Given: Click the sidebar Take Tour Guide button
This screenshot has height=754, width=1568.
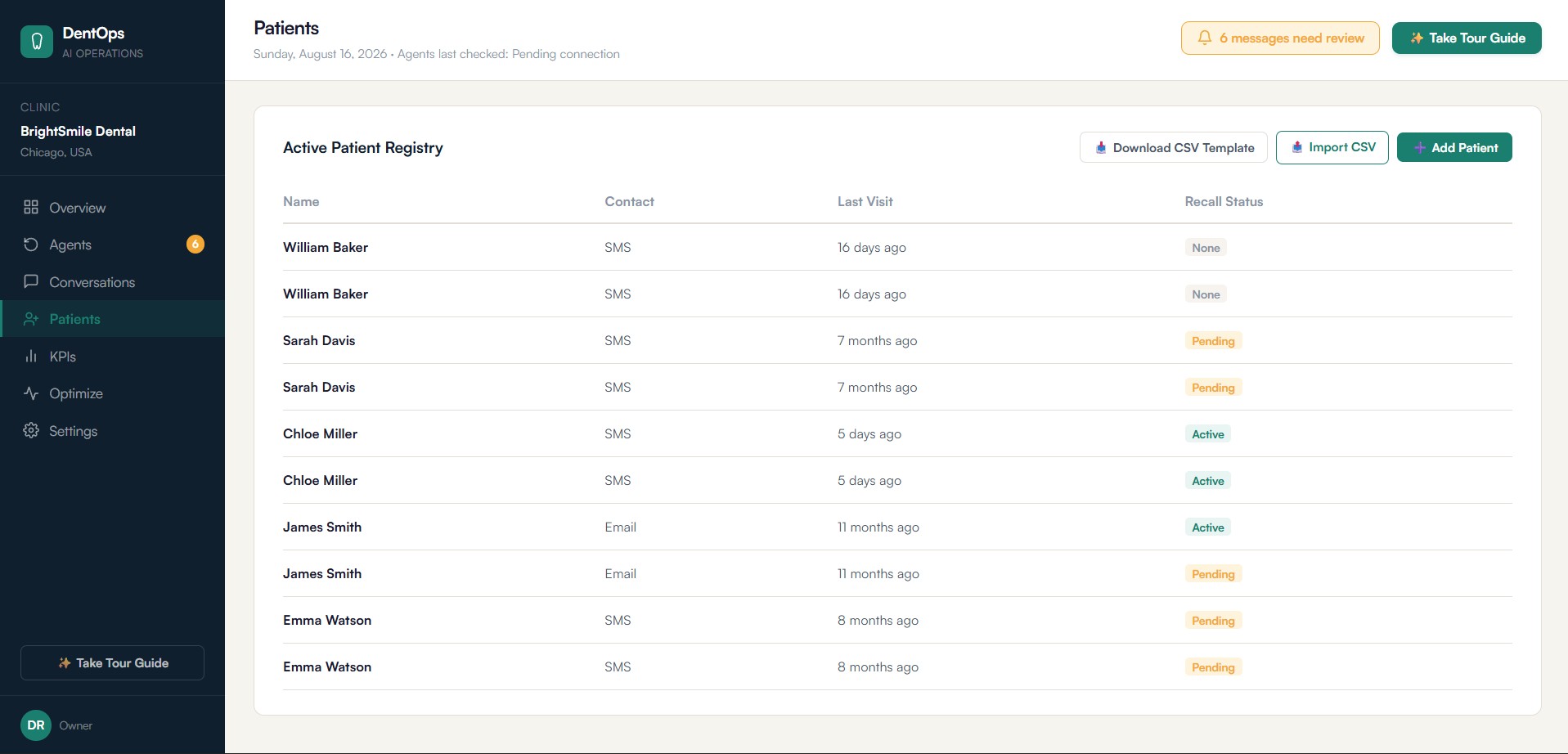Looking at the screenshot, I should pyautogui.click(x=112, y=663).
